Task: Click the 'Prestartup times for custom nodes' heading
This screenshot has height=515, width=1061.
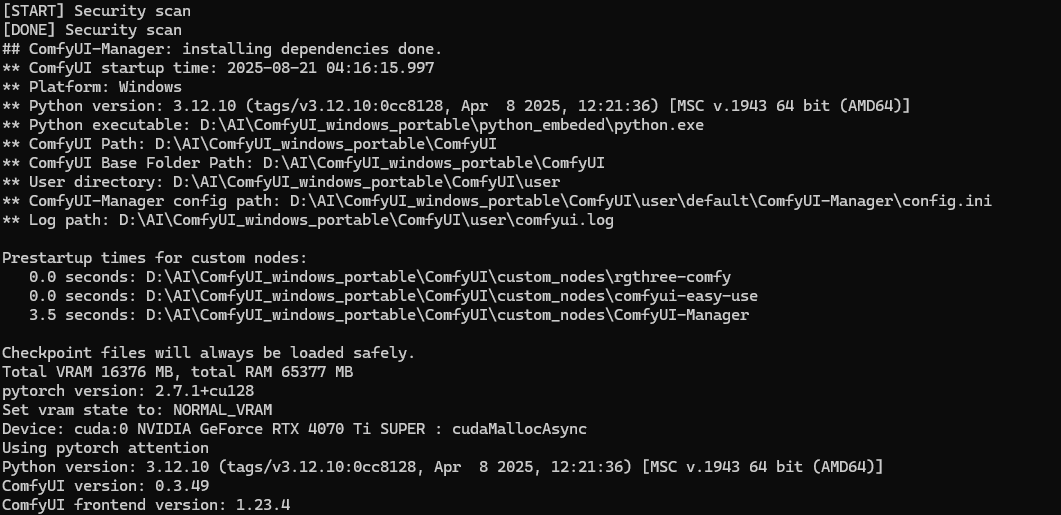Action: click(x=155, y=258)
